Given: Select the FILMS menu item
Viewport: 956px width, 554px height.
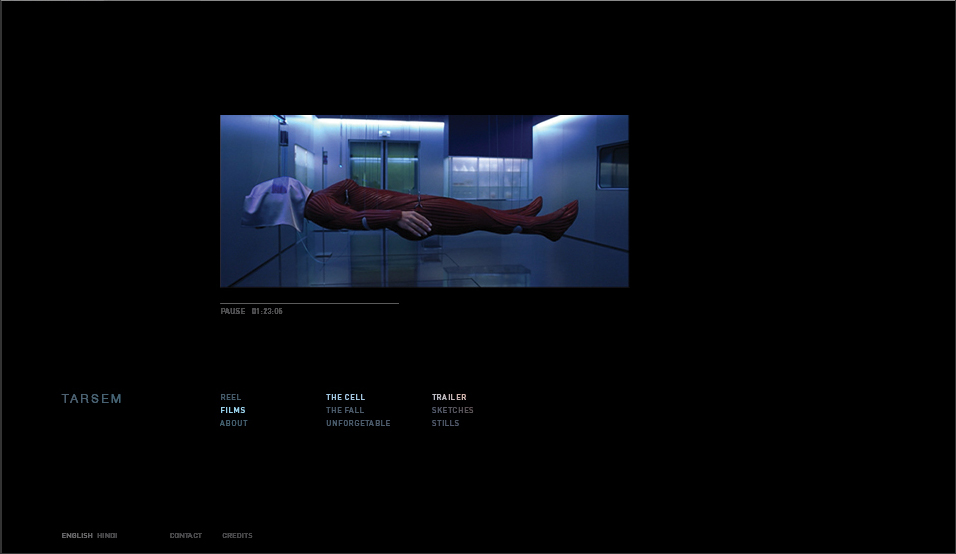Looking at the screenshot, I should [x=232, y=410].
